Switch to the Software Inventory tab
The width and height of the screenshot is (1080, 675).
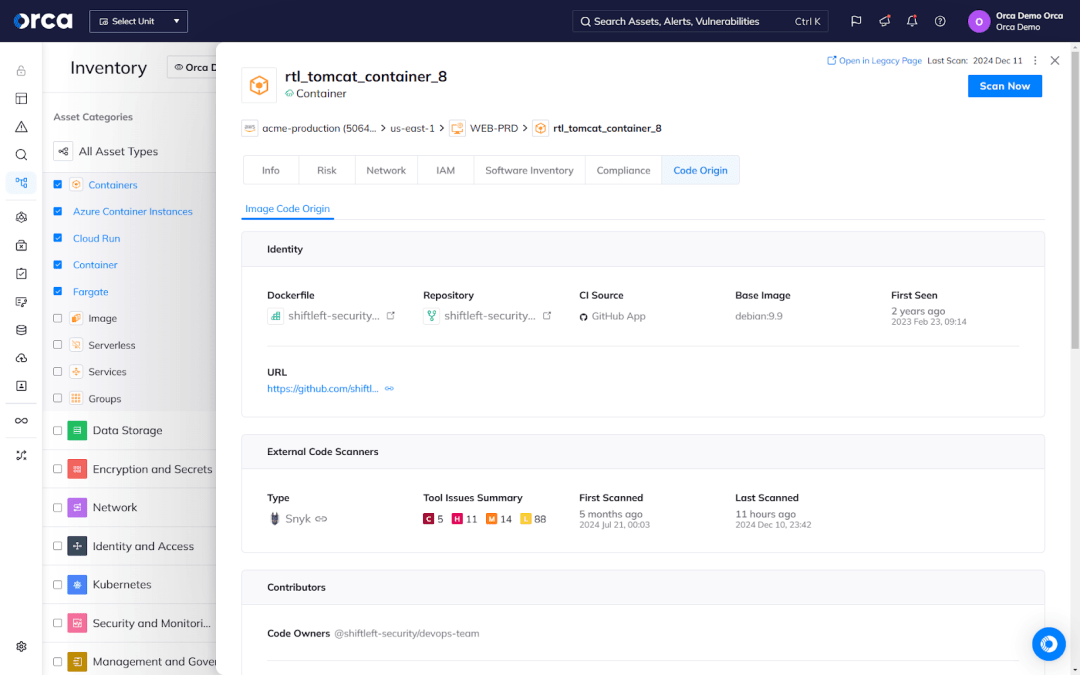(x=529, y=170)
